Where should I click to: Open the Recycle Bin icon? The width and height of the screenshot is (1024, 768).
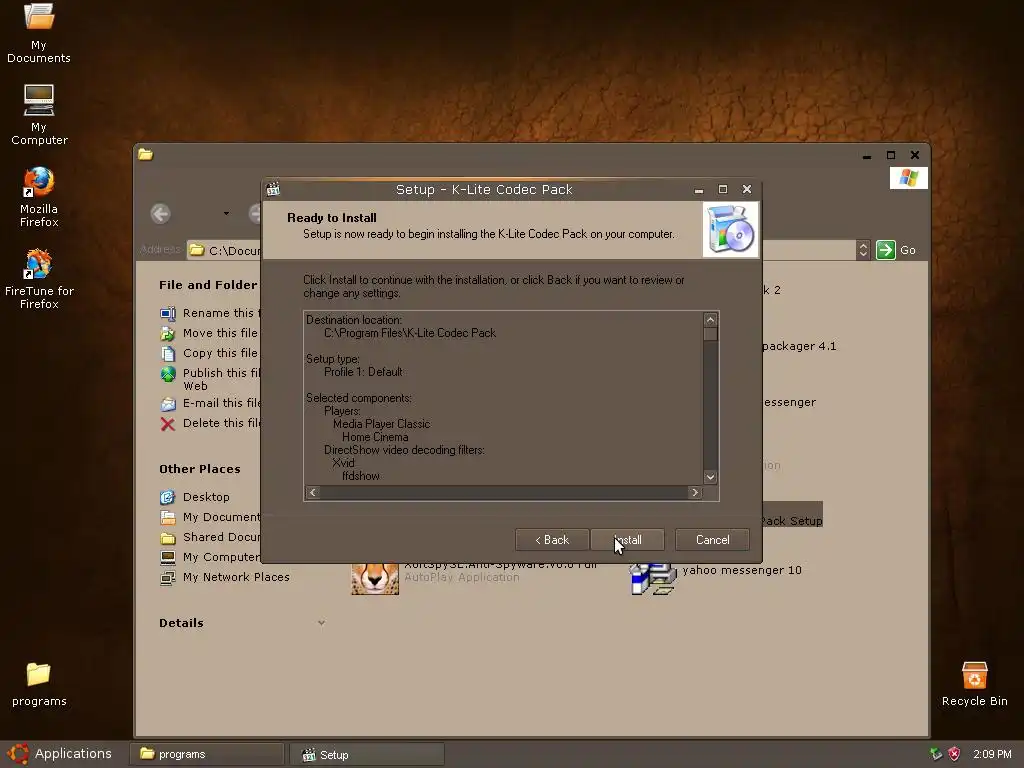[974, 684]
